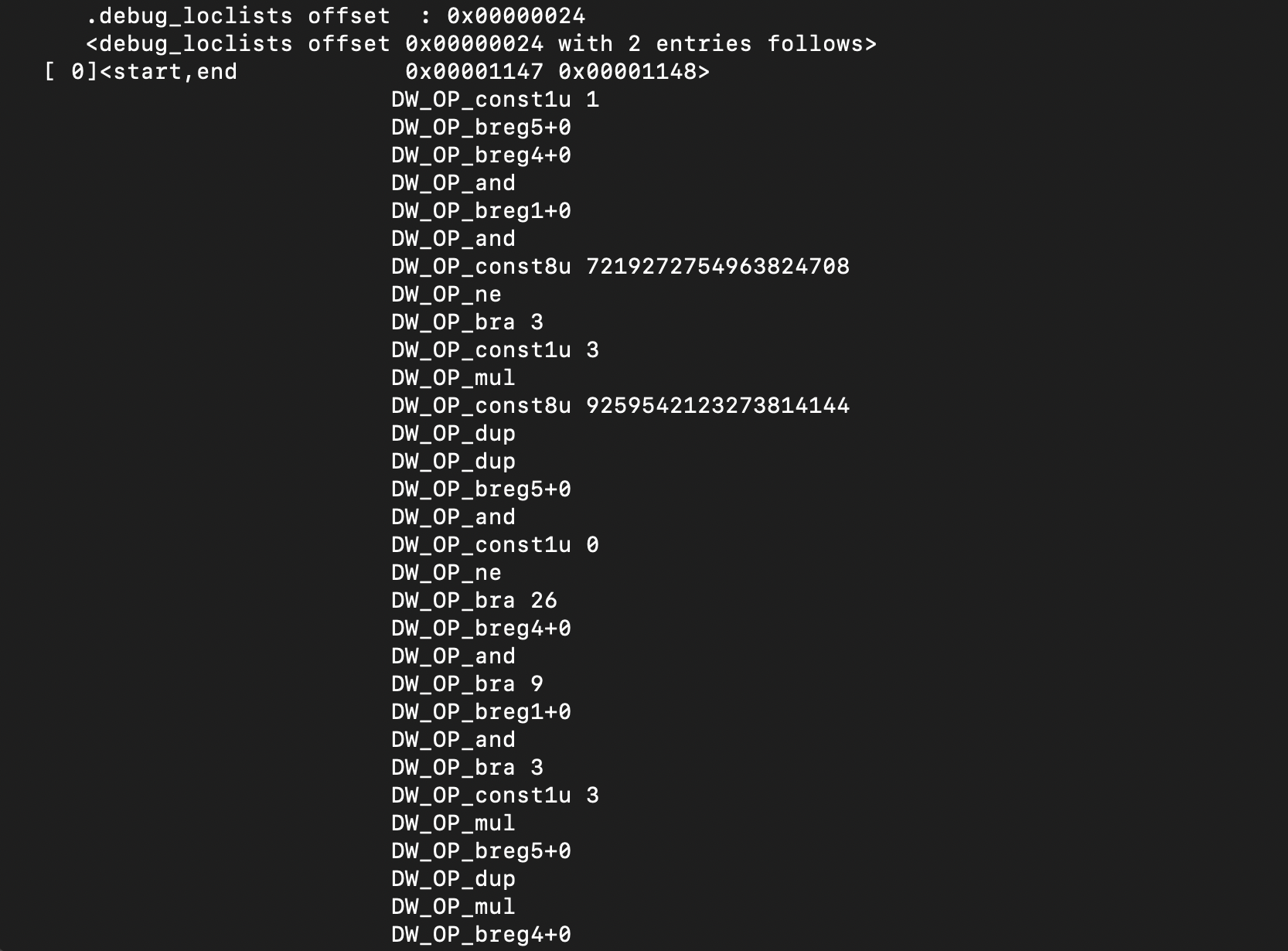Click DW_OP_ne just above 'DW_OP_bra 26'

click(x=446, y=573)
